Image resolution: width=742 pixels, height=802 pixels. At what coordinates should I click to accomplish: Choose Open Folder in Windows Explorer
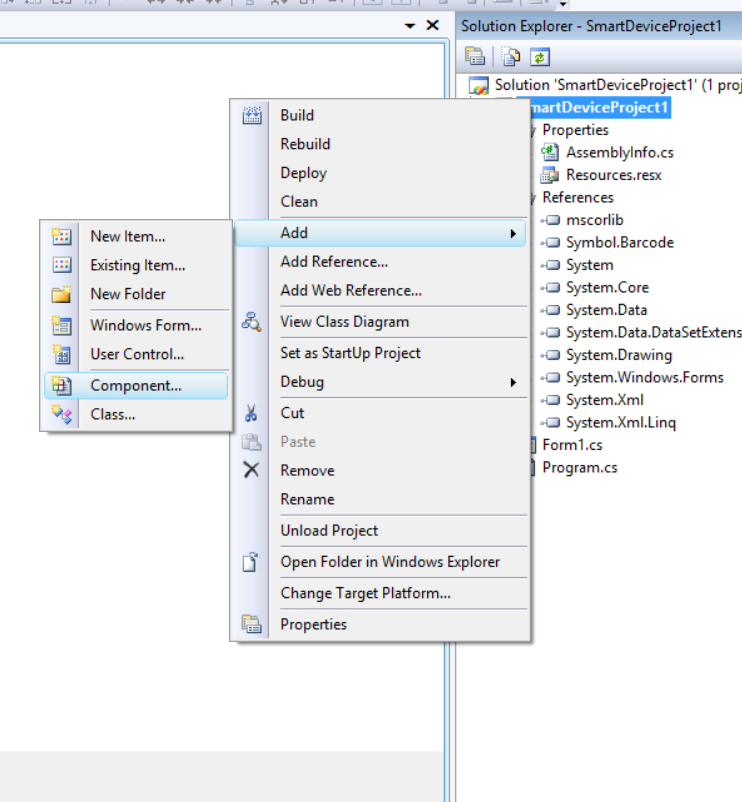click(379, 562)
